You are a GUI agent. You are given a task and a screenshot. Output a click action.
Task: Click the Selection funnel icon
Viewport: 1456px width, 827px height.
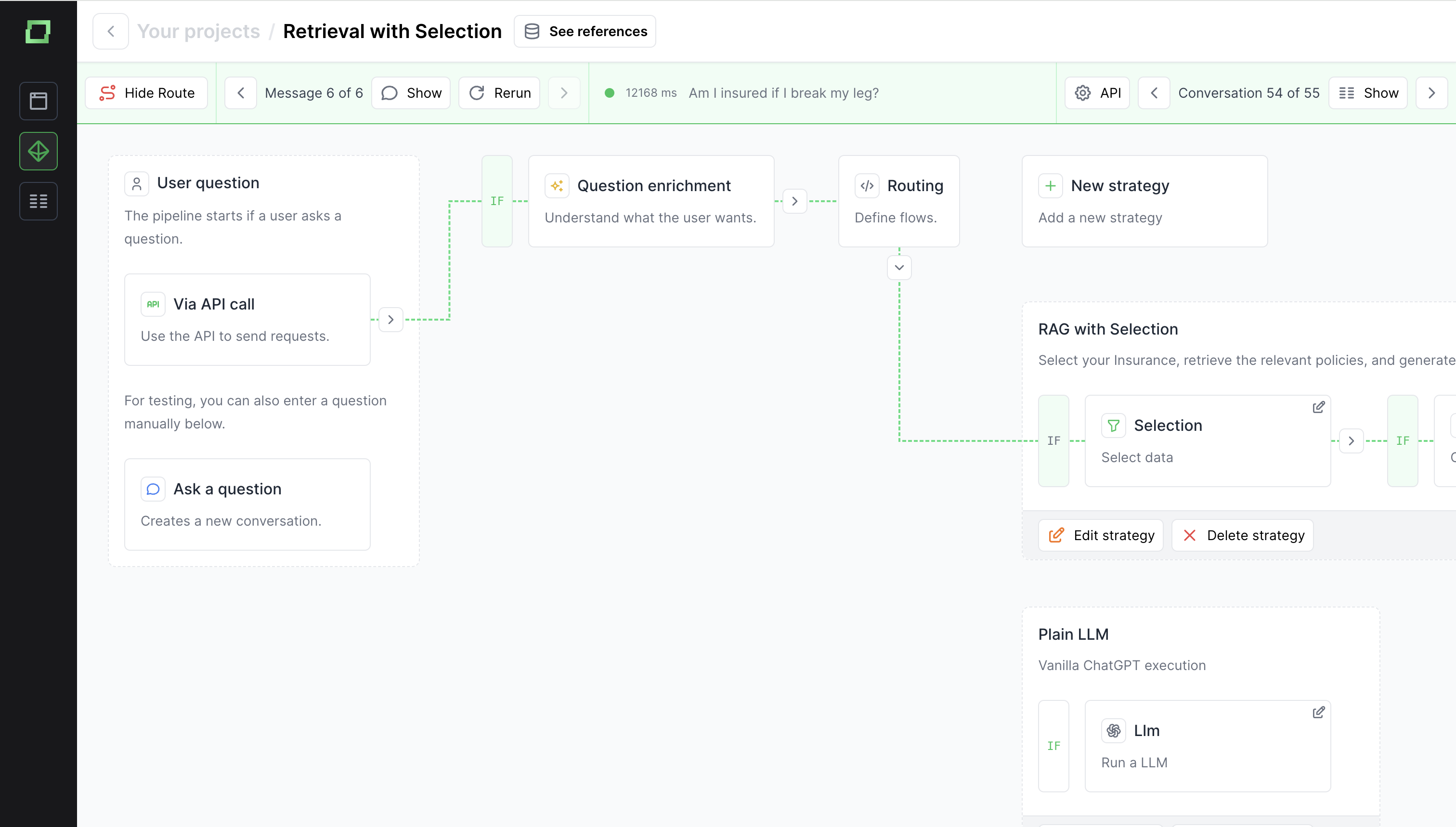click(1114, 426)
